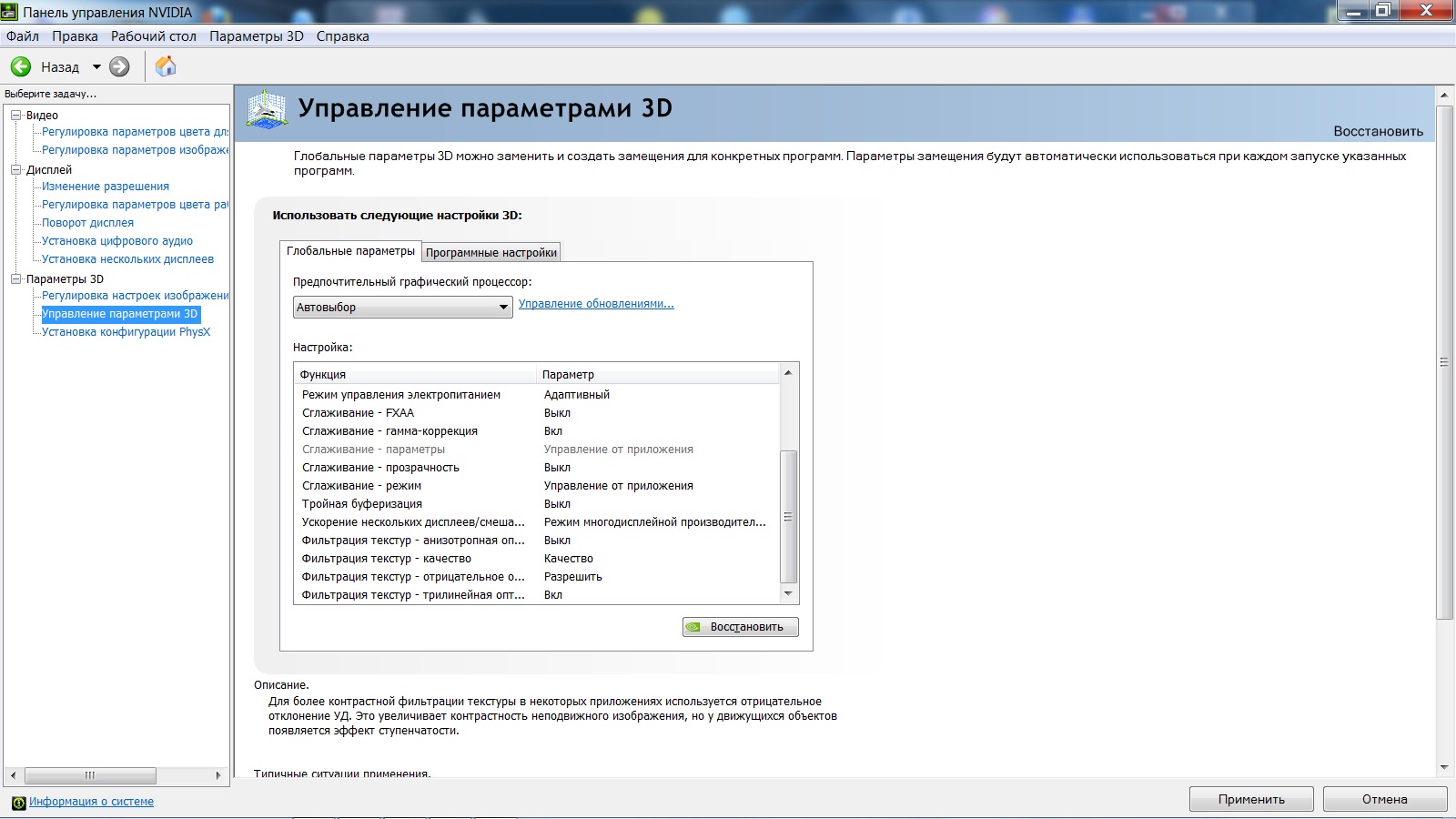Select Сглаживание - режим row
The width and height of the screenshot is (1456, 819).
coord(537,486)
